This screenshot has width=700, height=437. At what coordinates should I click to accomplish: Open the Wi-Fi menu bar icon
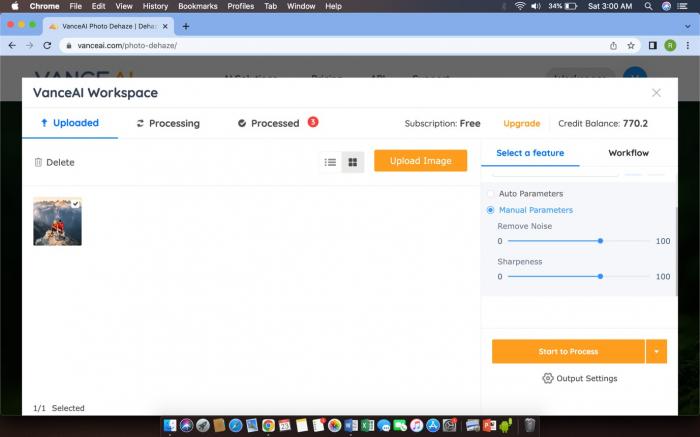click(x=520, y=6)
